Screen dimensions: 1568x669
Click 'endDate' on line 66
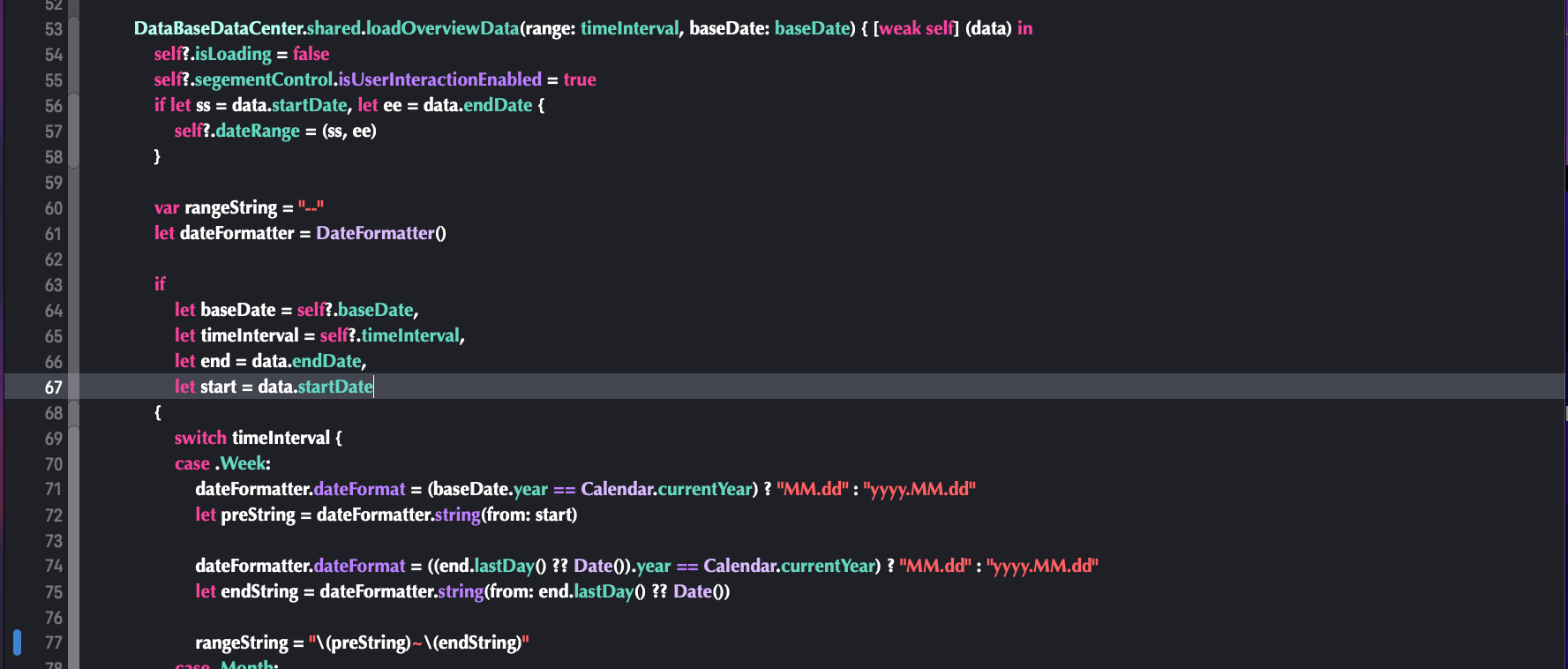[326, 361]
